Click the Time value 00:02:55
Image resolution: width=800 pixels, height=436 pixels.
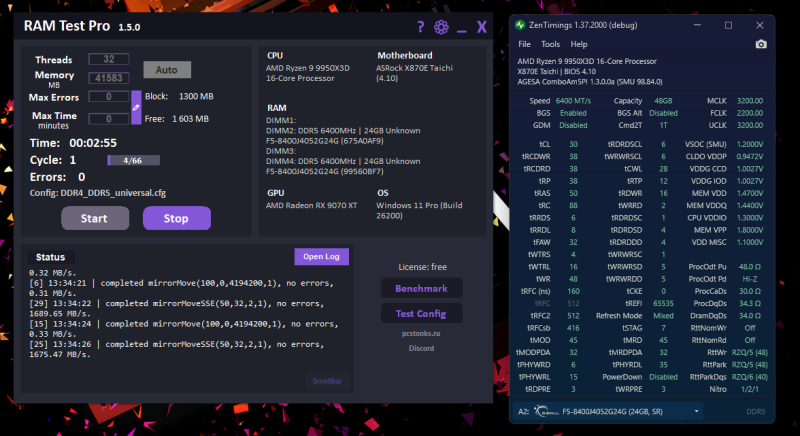coord(93,143)
